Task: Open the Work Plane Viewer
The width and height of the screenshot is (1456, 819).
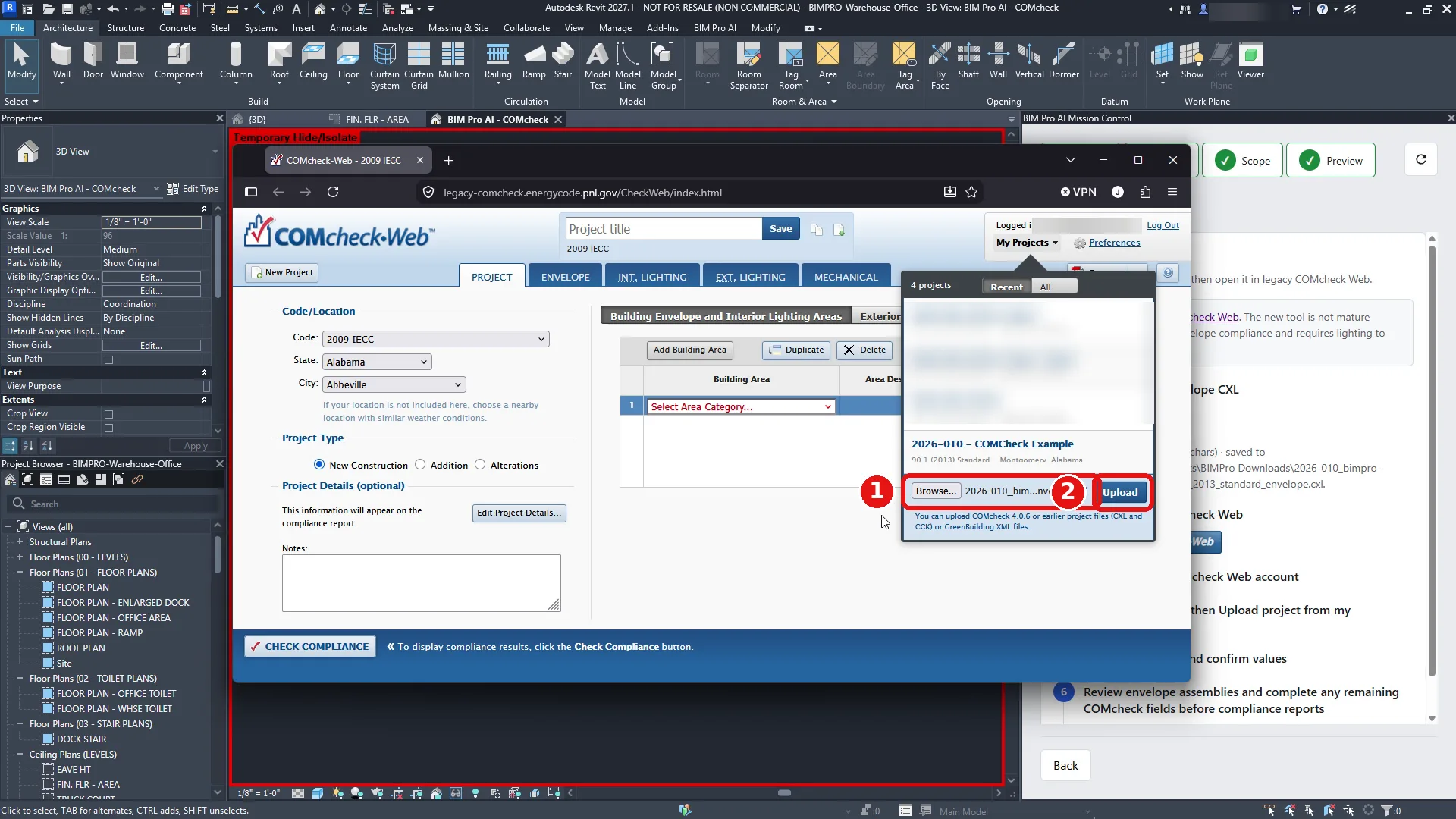Action: [x=1250, y=61]
